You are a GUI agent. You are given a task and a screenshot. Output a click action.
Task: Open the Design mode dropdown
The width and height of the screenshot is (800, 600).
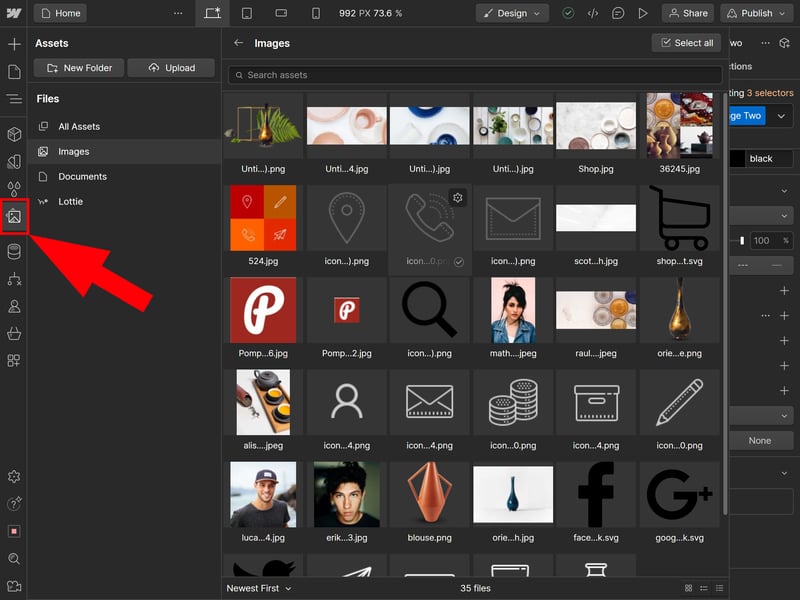[512, 13]
